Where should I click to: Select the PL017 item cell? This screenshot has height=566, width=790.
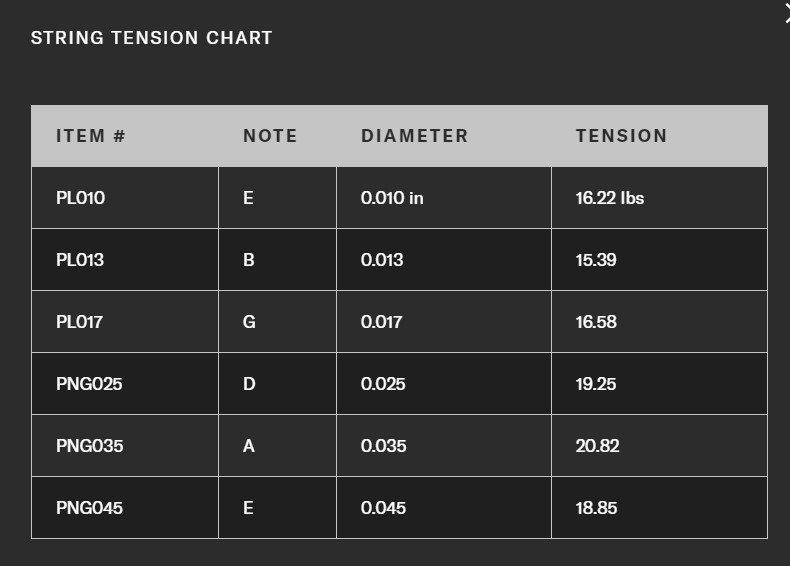[x=80, y=322]
